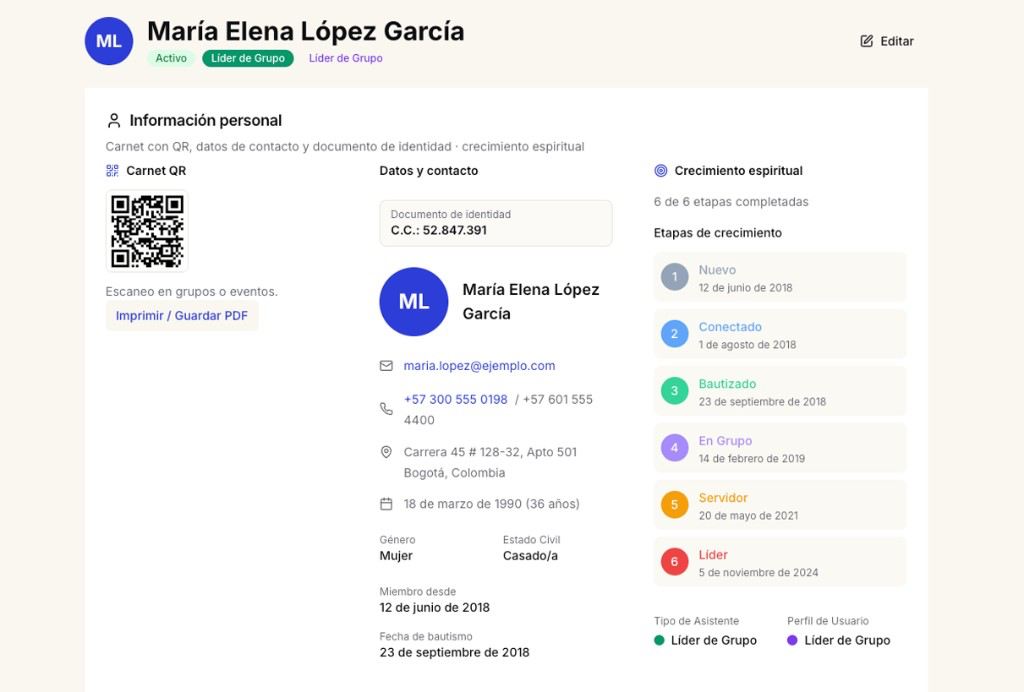Click stage number 2 circle for Conectado
Screen dimensions: 1024x692
(675, 334)
